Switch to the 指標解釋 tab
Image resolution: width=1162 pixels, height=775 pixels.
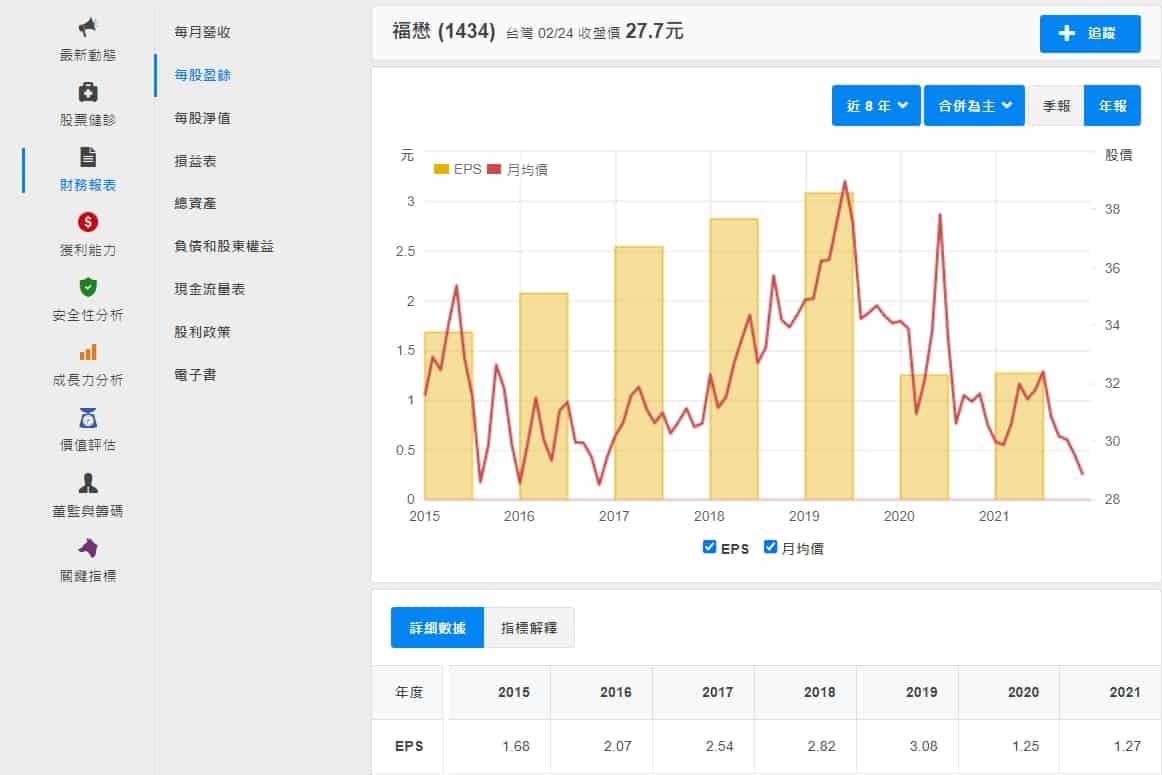[x=529, y=628]
